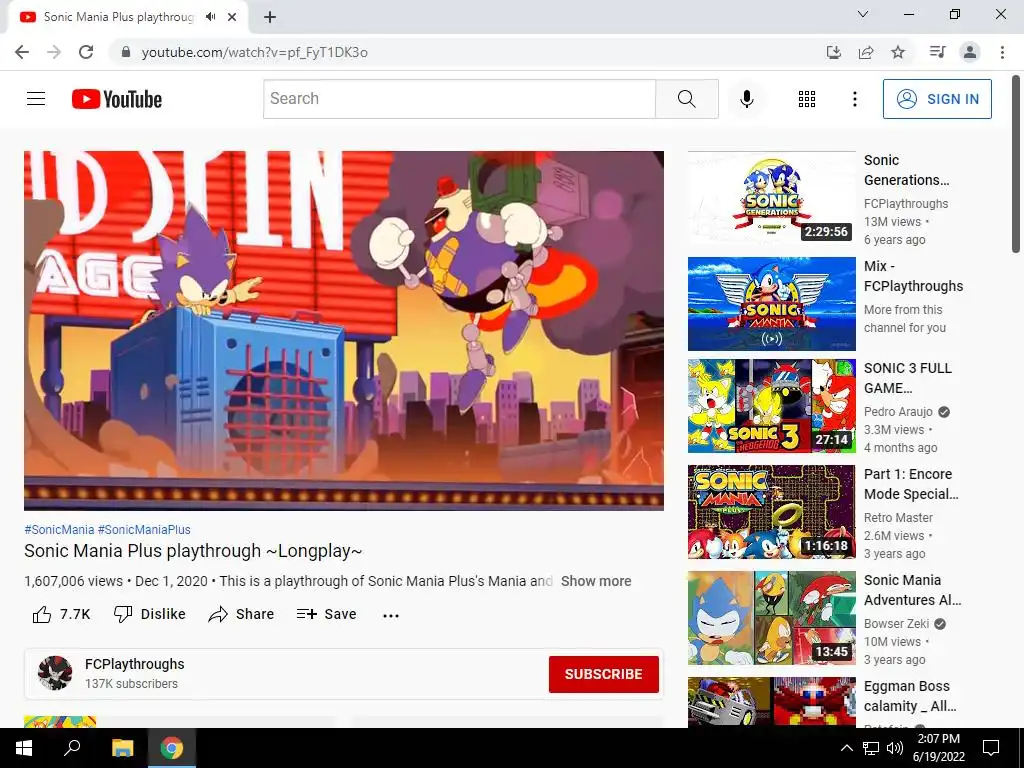Open the Pedro Araujo channel link

point(898,411)
